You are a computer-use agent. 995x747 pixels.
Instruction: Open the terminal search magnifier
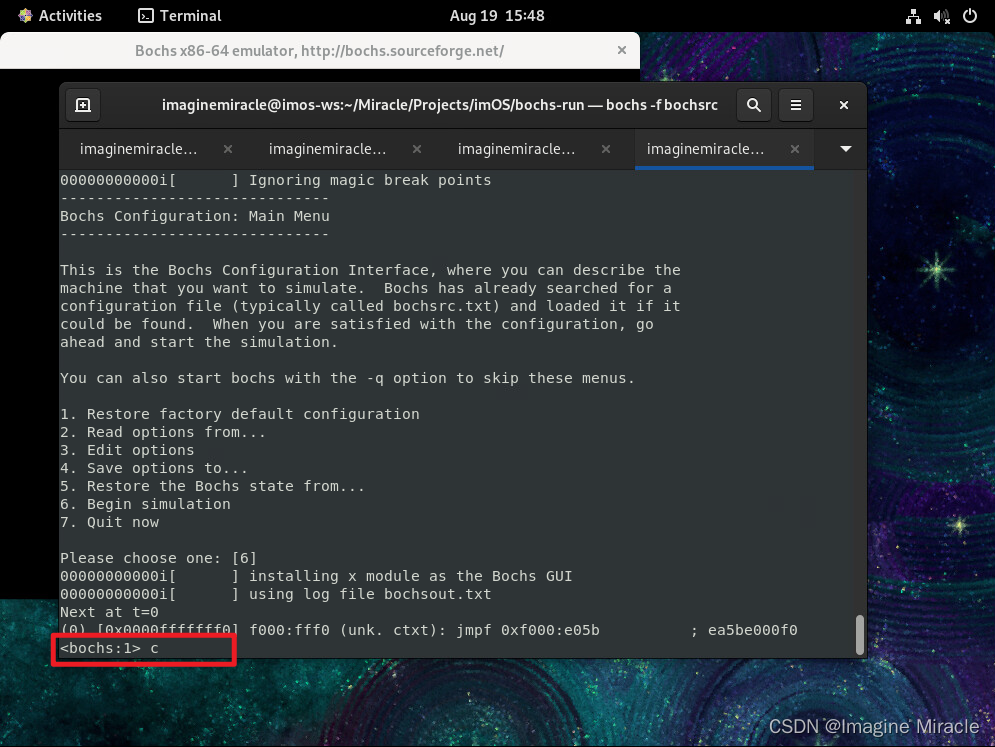[753, 105]
